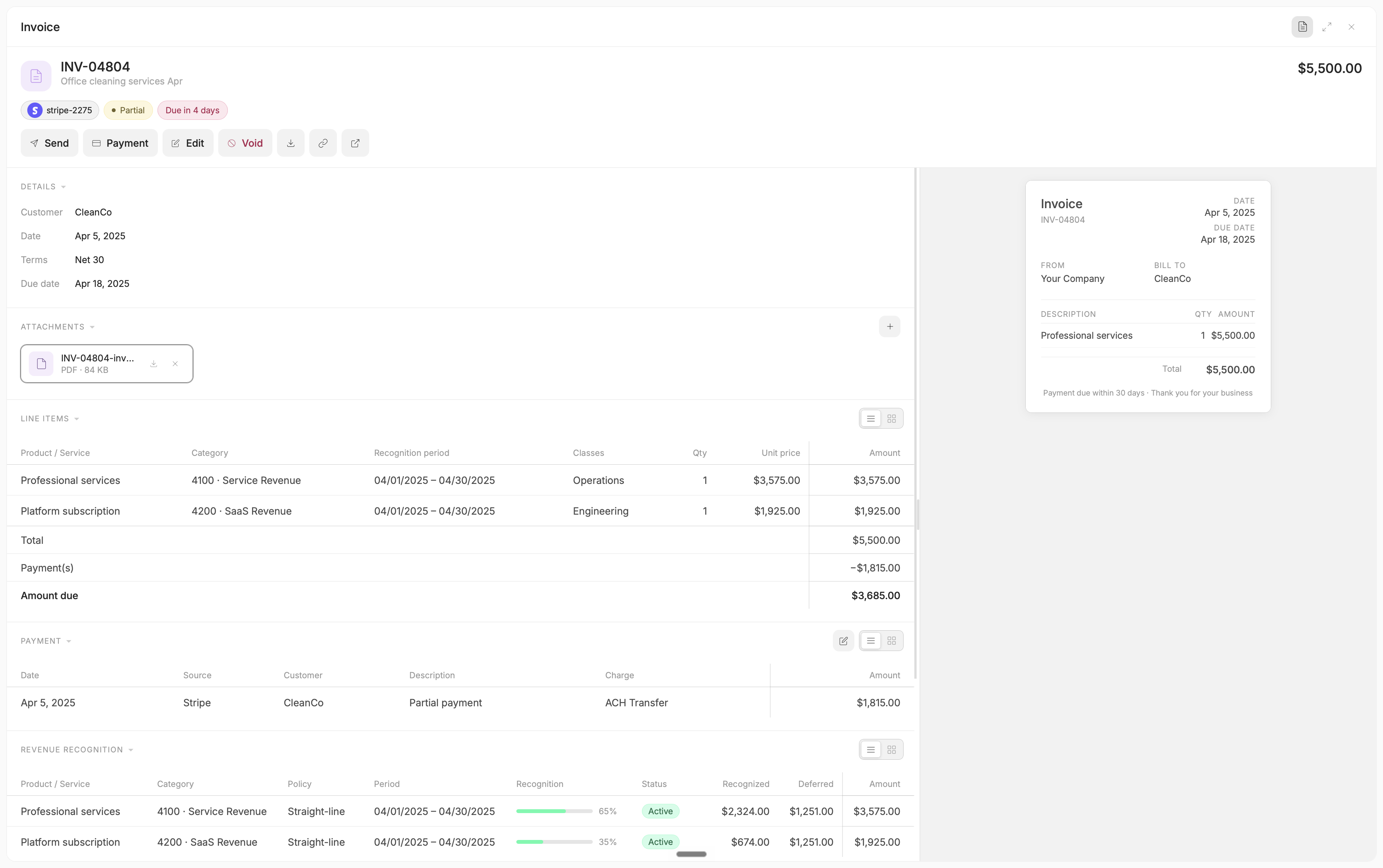This screenshot has width=1383, height=868.
Task: Collapse the Line Items section
Action: click(x=50, y=419)
